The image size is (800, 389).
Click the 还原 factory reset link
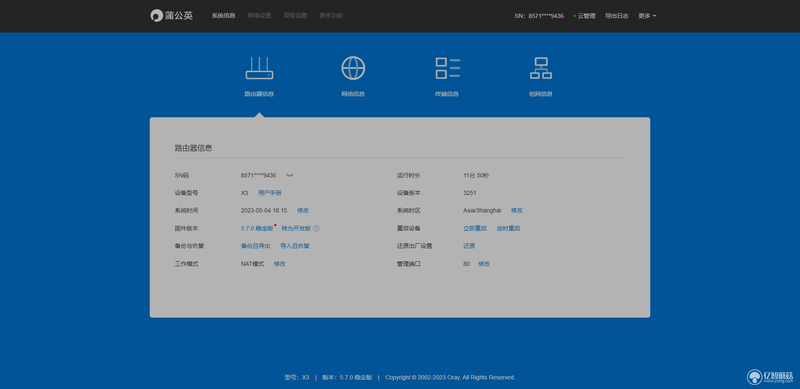(469, 246)
